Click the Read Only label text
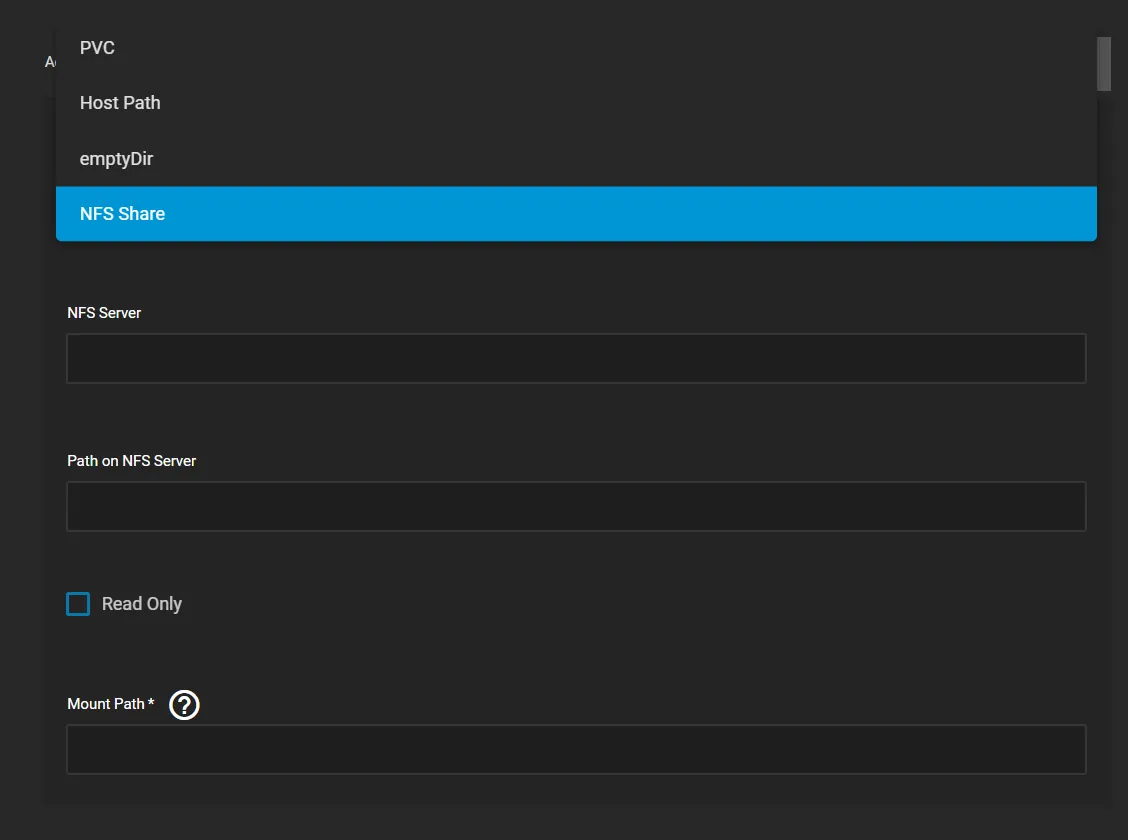Viewport: 1128px width, 840px height. (x=140, y=603)
